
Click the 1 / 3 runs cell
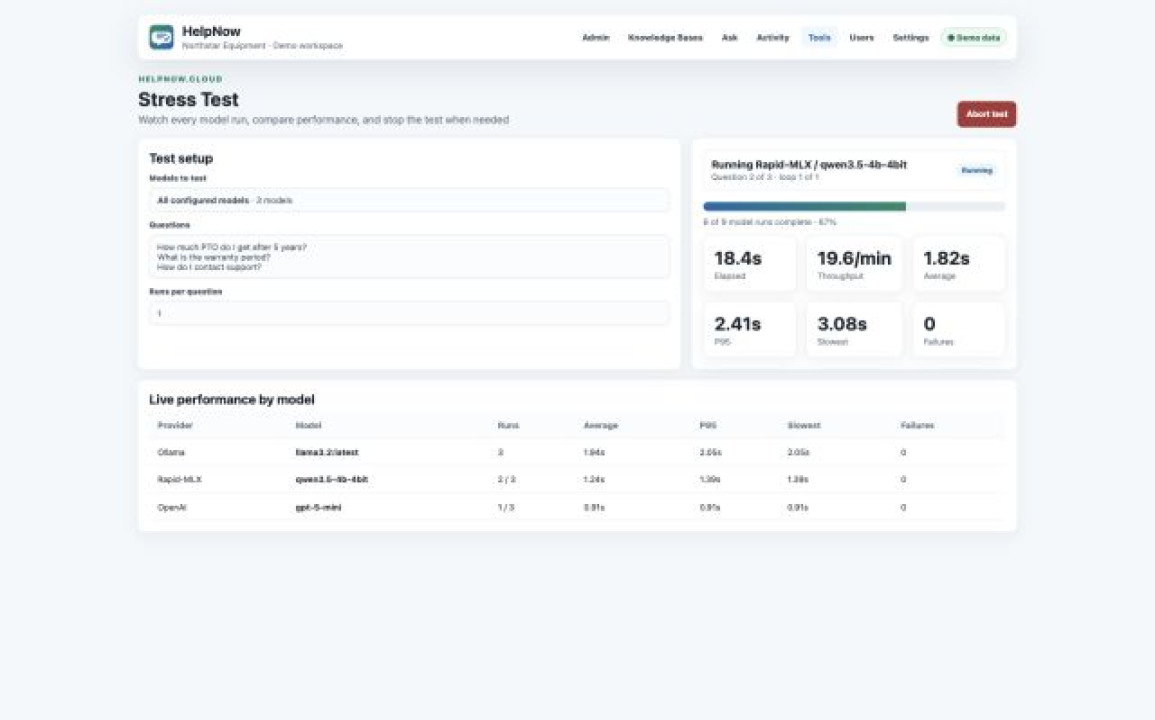point(506,508)
